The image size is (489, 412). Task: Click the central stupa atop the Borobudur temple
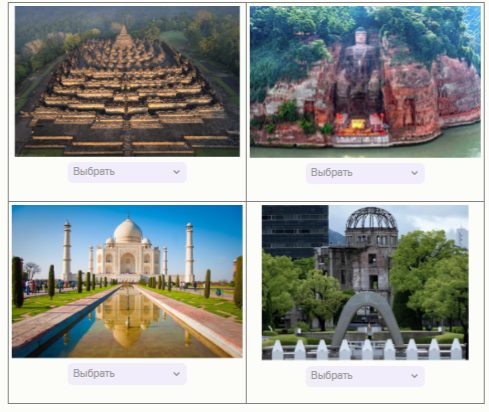[x=123, y=38]
